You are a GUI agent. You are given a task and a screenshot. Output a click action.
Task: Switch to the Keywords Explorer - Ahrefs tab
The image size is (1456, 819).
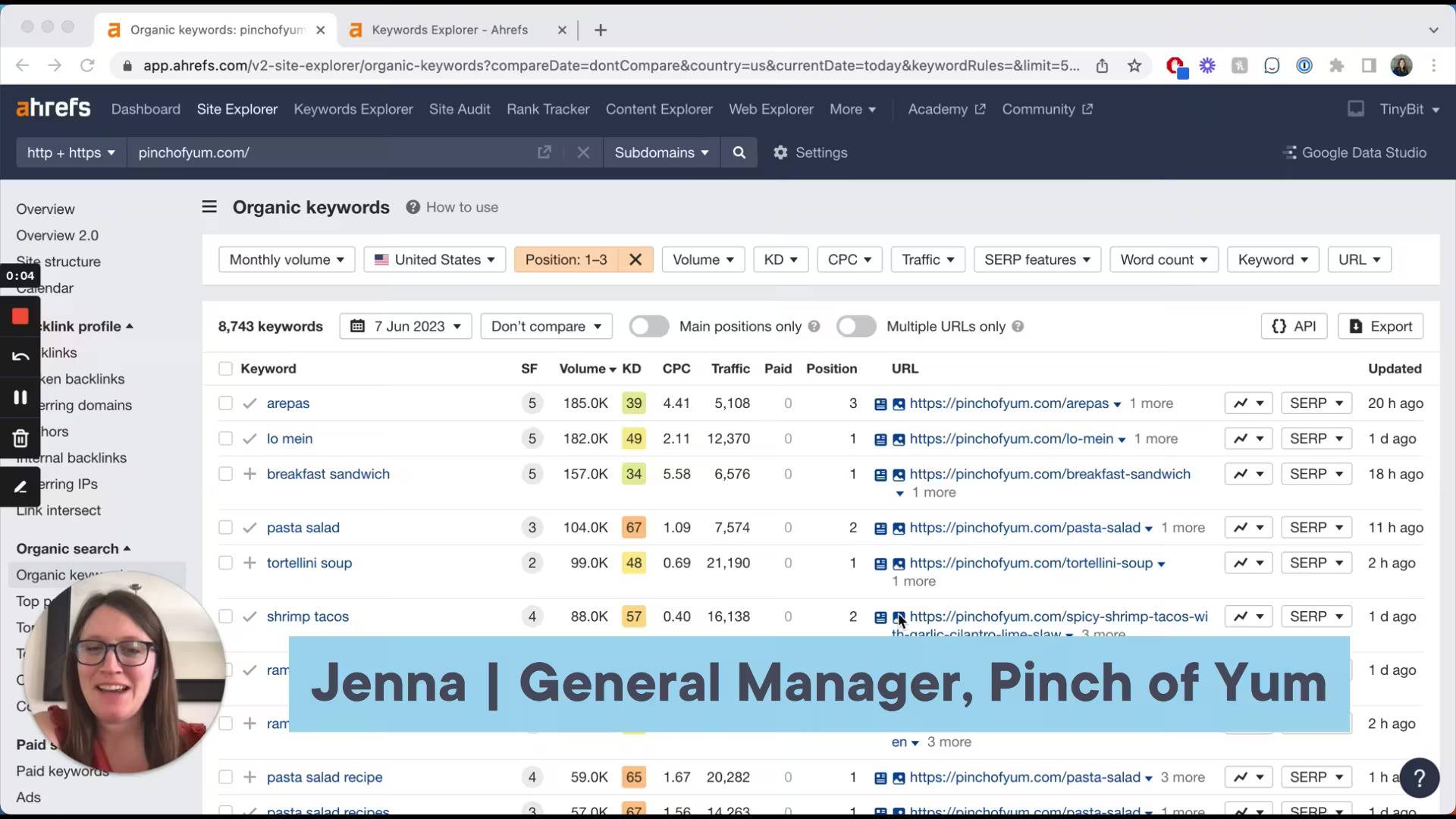[x=450, y=30]
